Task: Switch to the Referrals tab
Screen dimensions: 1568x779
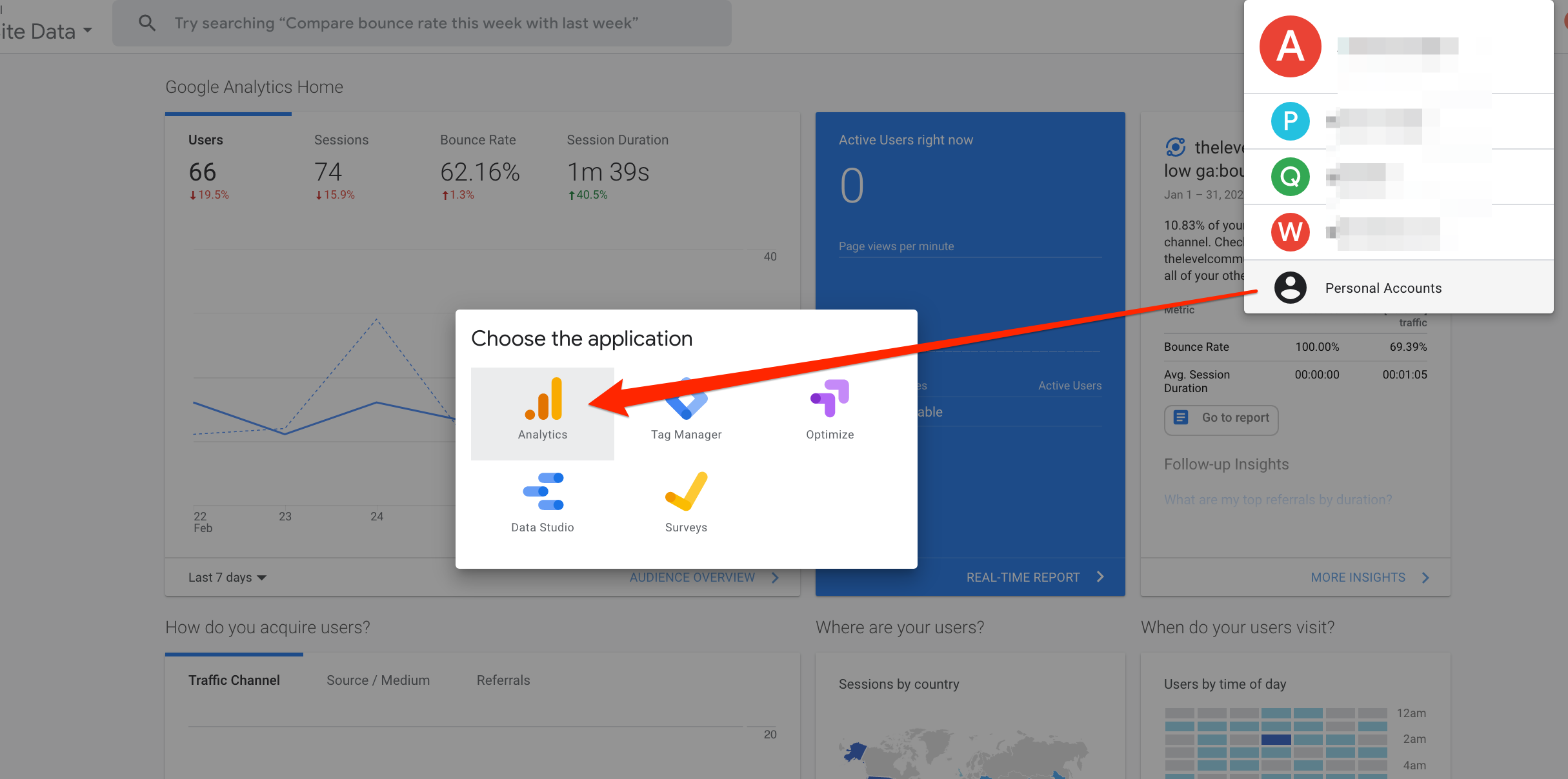Action: (x=503, y=680)
